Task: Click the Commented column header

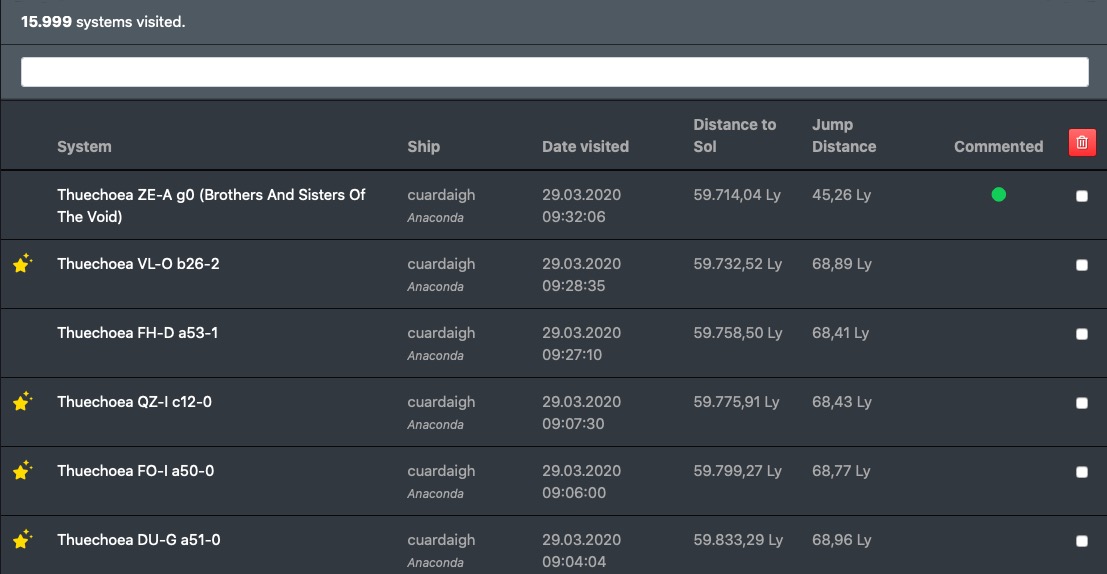Action: pyautogui.click(x=998, y=147)
